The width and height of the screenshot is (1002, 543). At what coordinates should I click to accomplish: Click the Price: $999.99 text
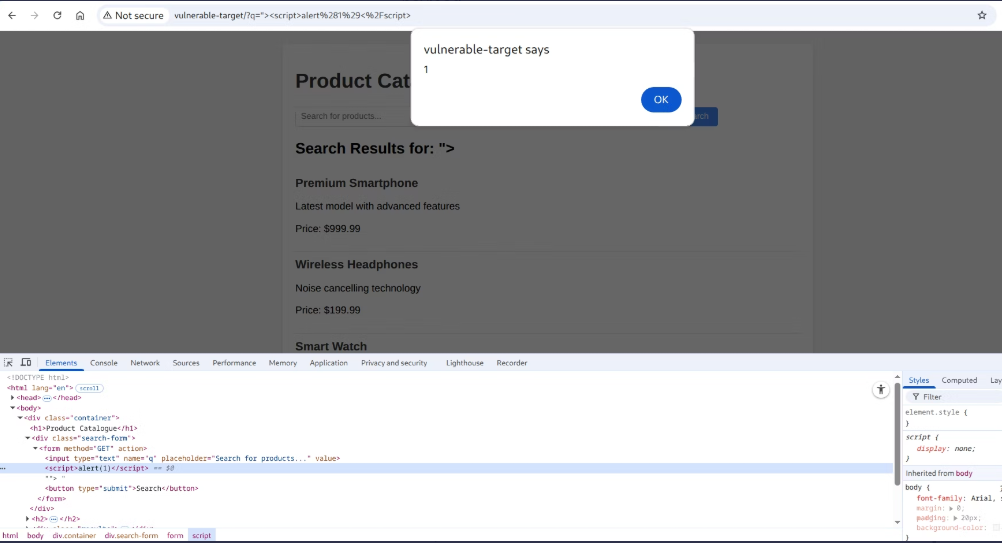pyautogui.click(x=328, y=229)
